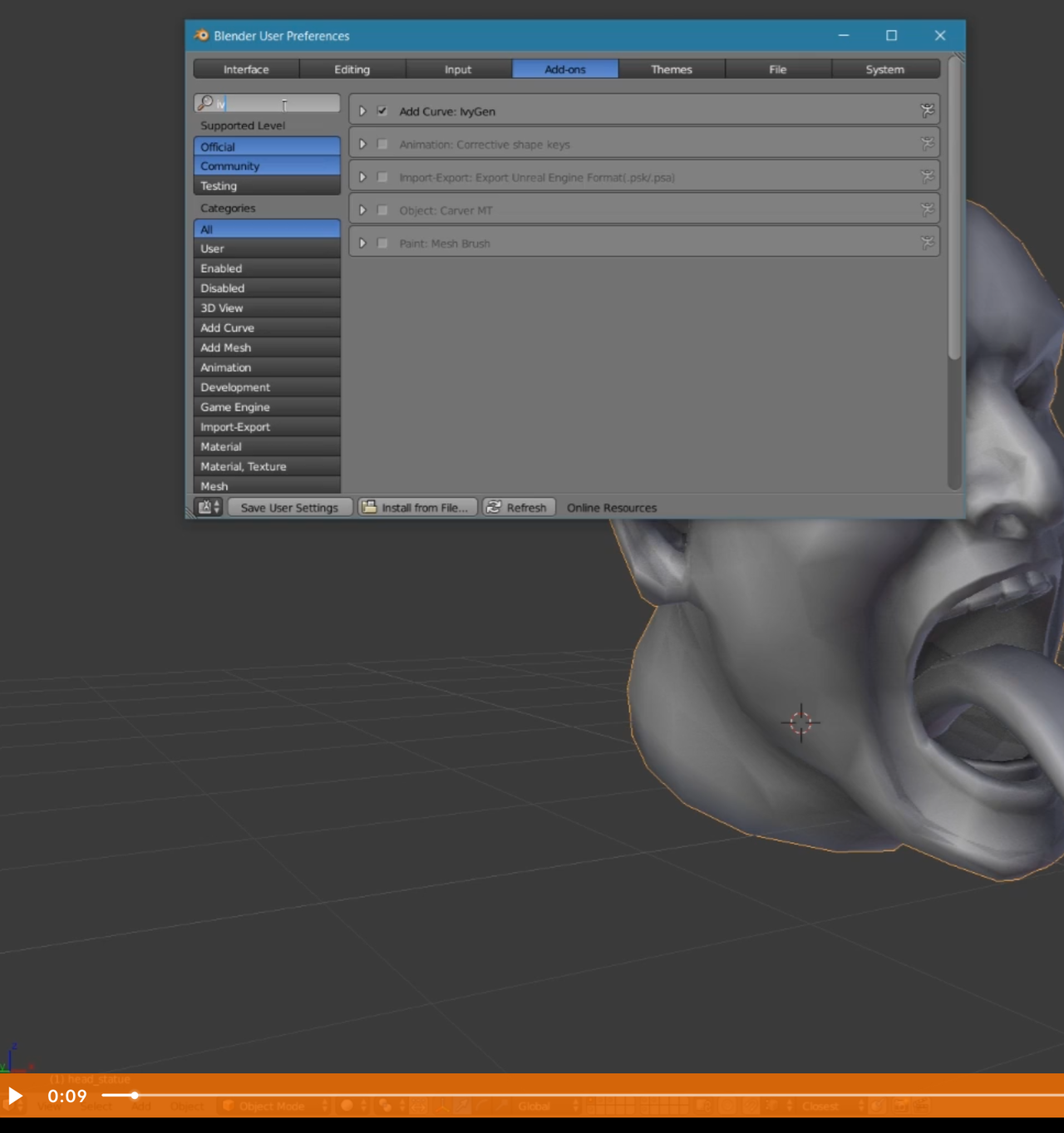Enable the Corrective shape keys add-on checkbox
Image resolution: width=1064 pixels, height=1133 pixels.
(382, 144)
